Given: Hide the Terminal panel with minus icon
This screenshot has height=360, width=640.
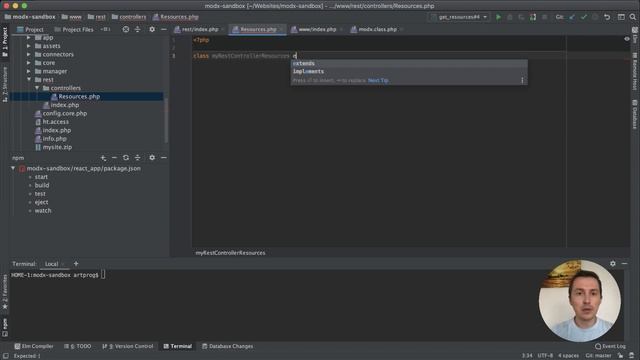Looking at the screenshot, I should (x=624, y=264).
